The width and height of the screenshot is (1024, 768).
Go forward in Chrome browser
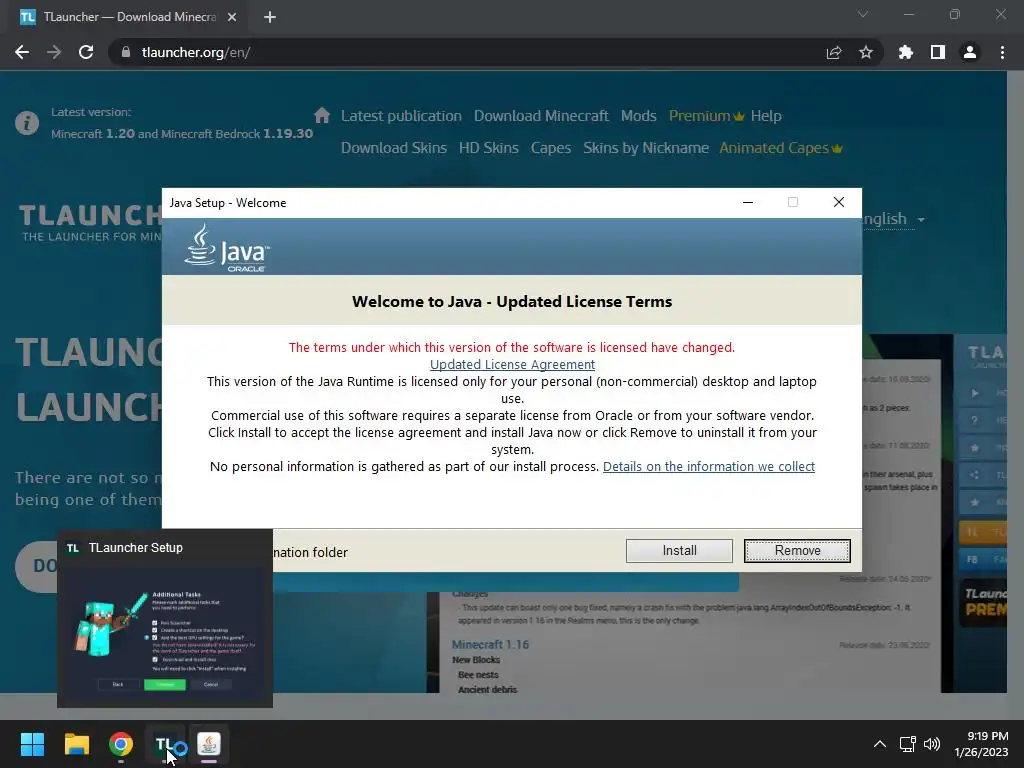click(x=54, y=52)
